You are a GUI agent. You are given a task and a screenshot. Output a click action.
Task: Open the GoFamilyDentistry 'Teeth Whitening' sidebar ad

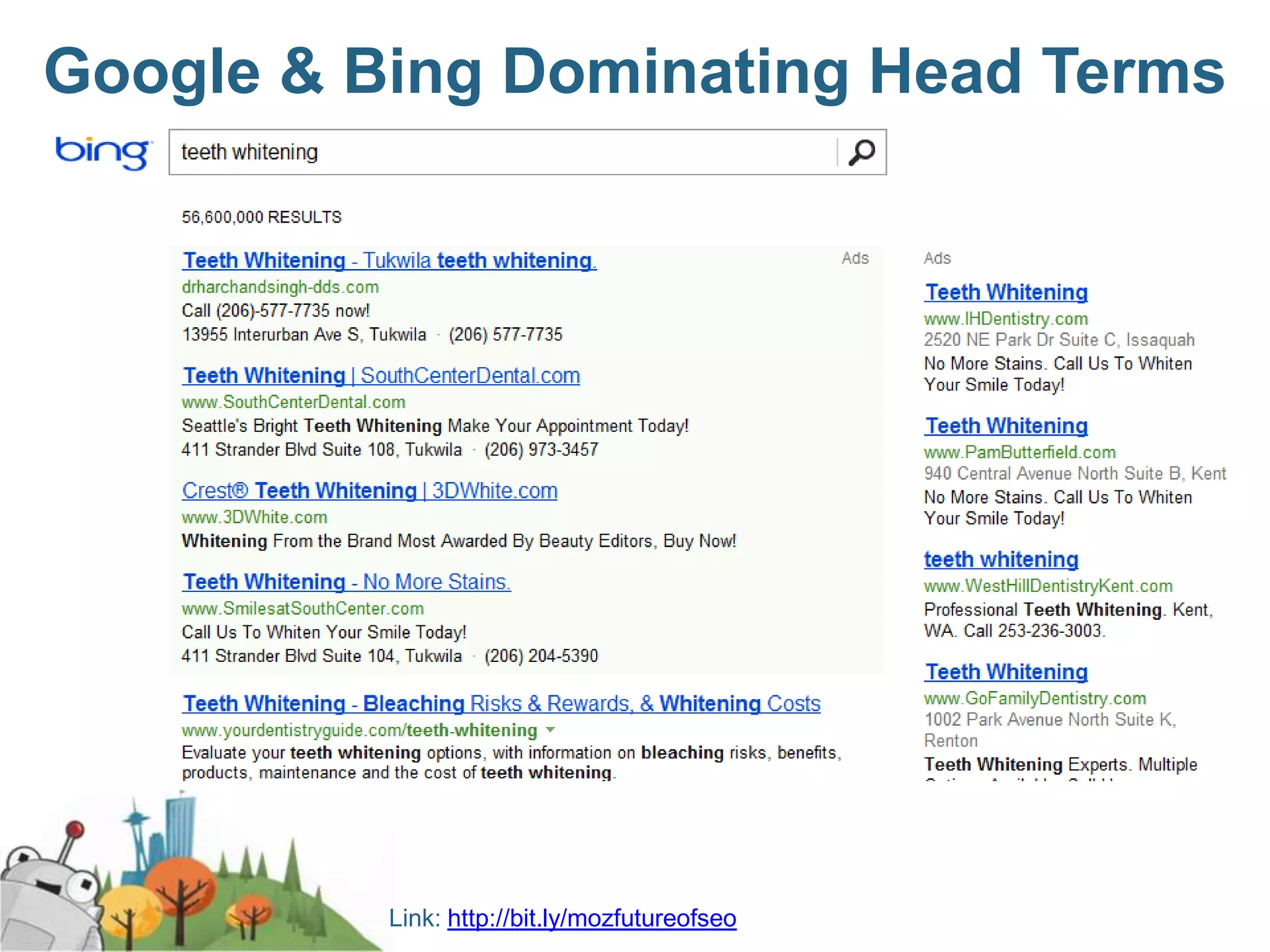point(1006,672)
